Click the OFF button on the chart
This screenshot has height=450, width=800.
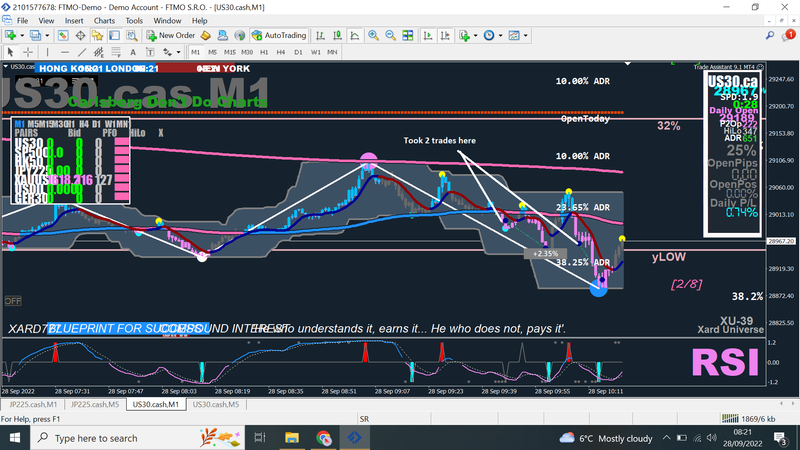point(13,301)
